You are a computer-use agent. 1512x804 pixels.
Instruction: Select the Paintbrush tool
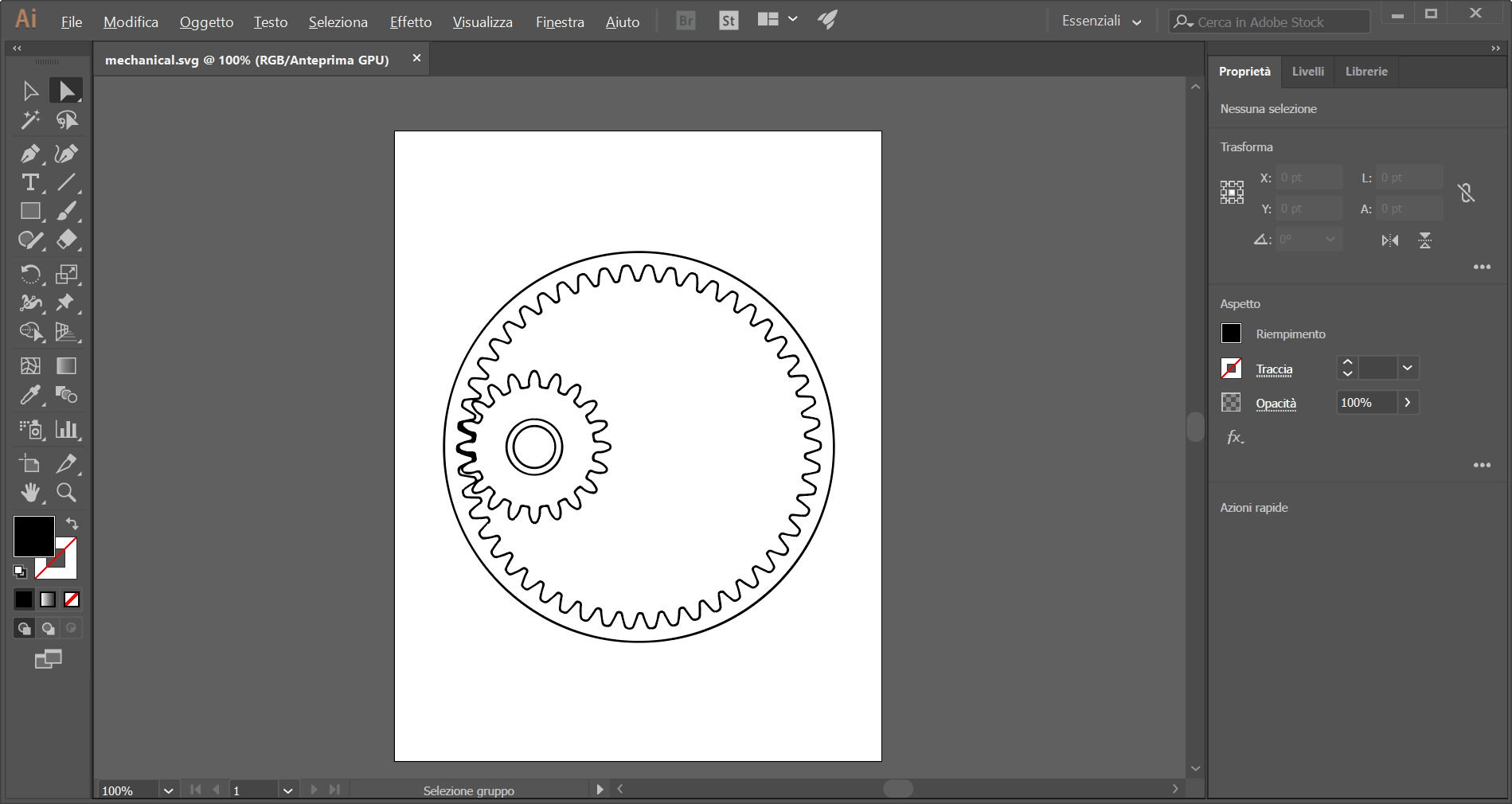tap(67, 211)
